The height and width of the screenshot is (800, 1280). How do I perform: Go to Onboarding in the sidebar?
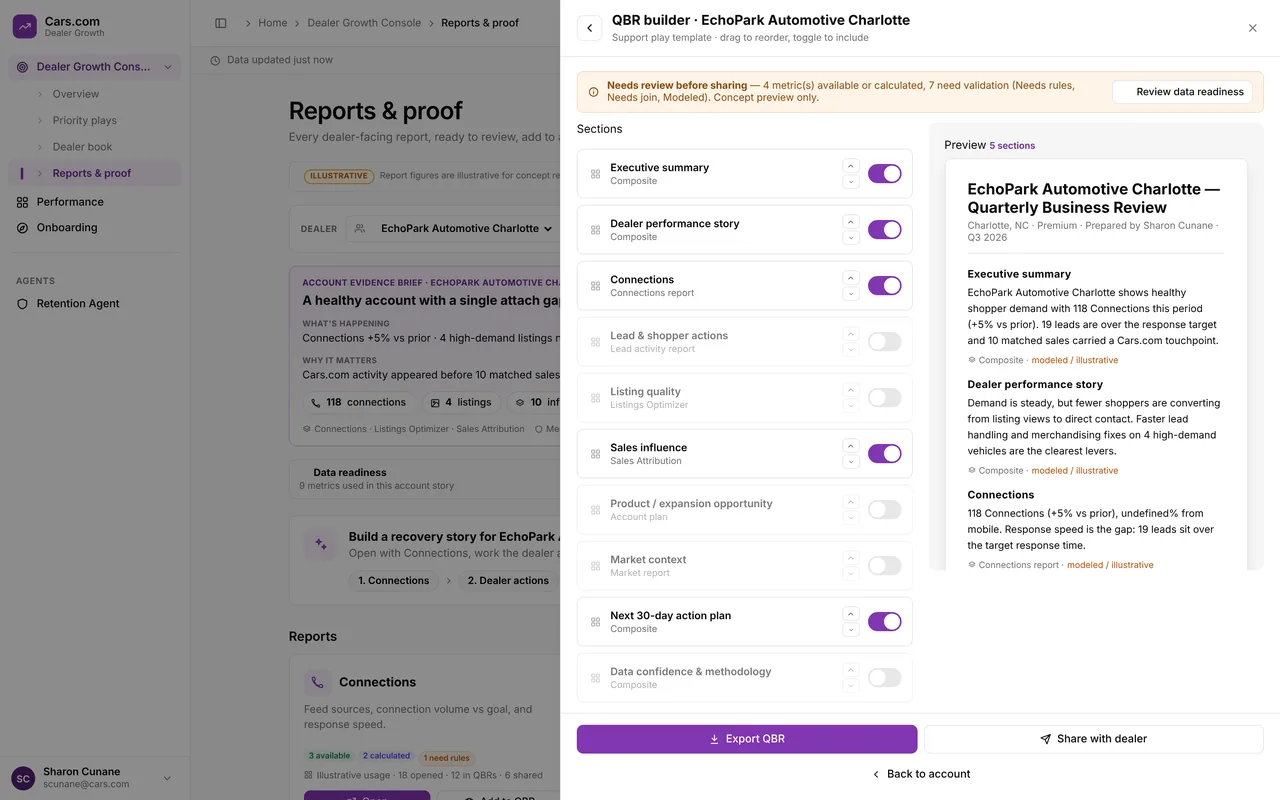67,228
